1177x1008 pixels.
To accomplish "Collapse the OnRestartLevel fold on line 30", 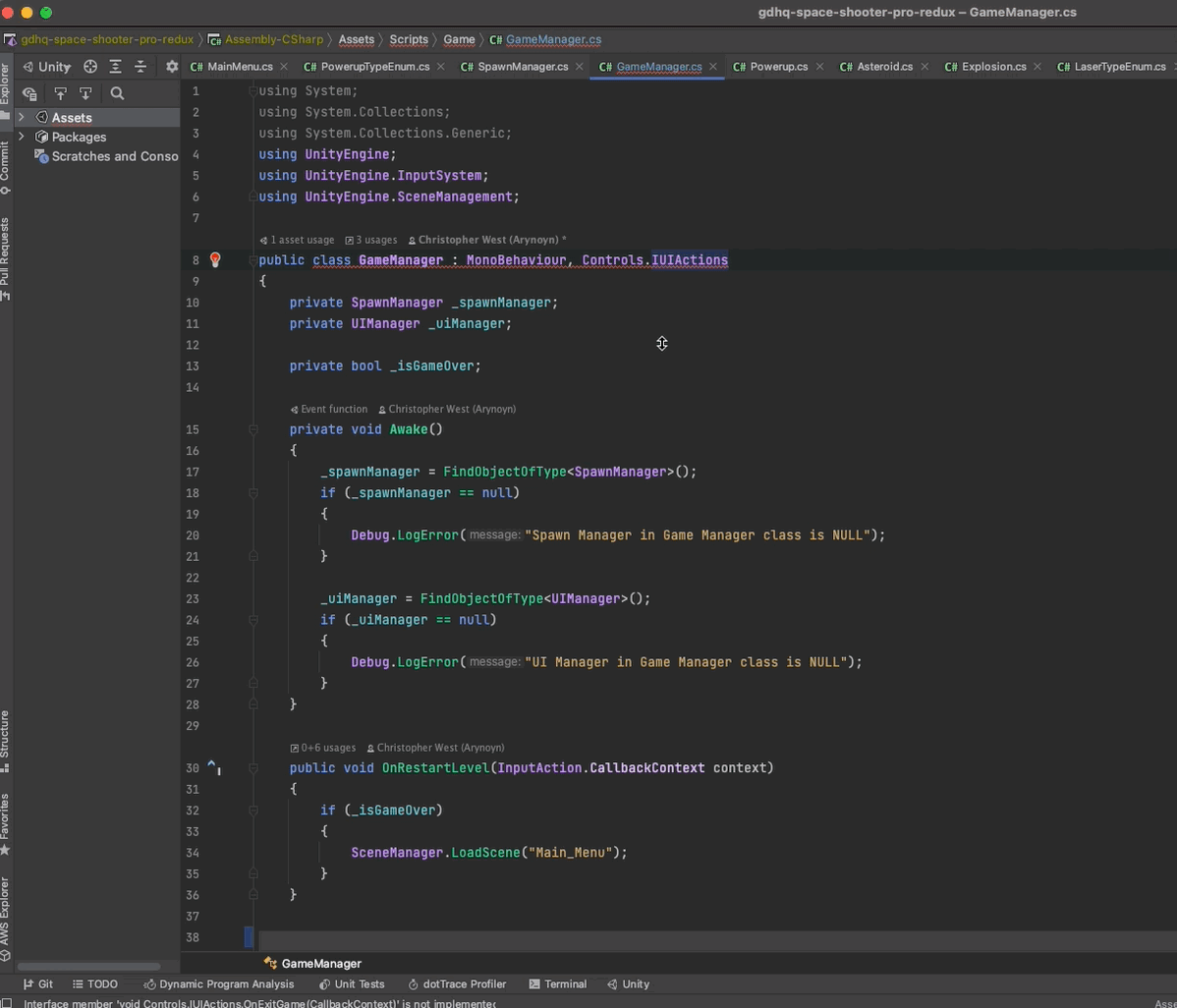I will pyautogui.click(x=252, y=768).
